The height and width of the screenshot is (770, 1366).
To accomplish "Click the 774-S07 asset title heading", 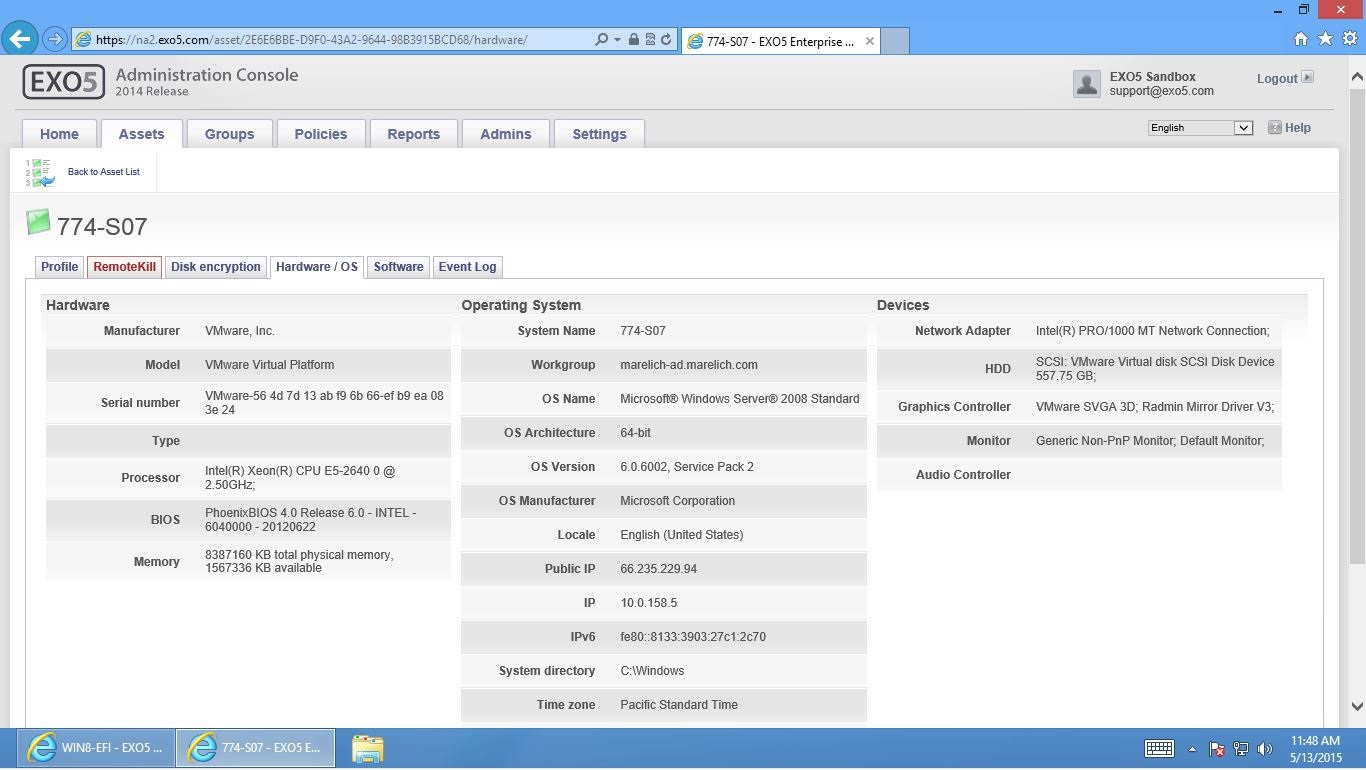I will click(x=102, y=226).
